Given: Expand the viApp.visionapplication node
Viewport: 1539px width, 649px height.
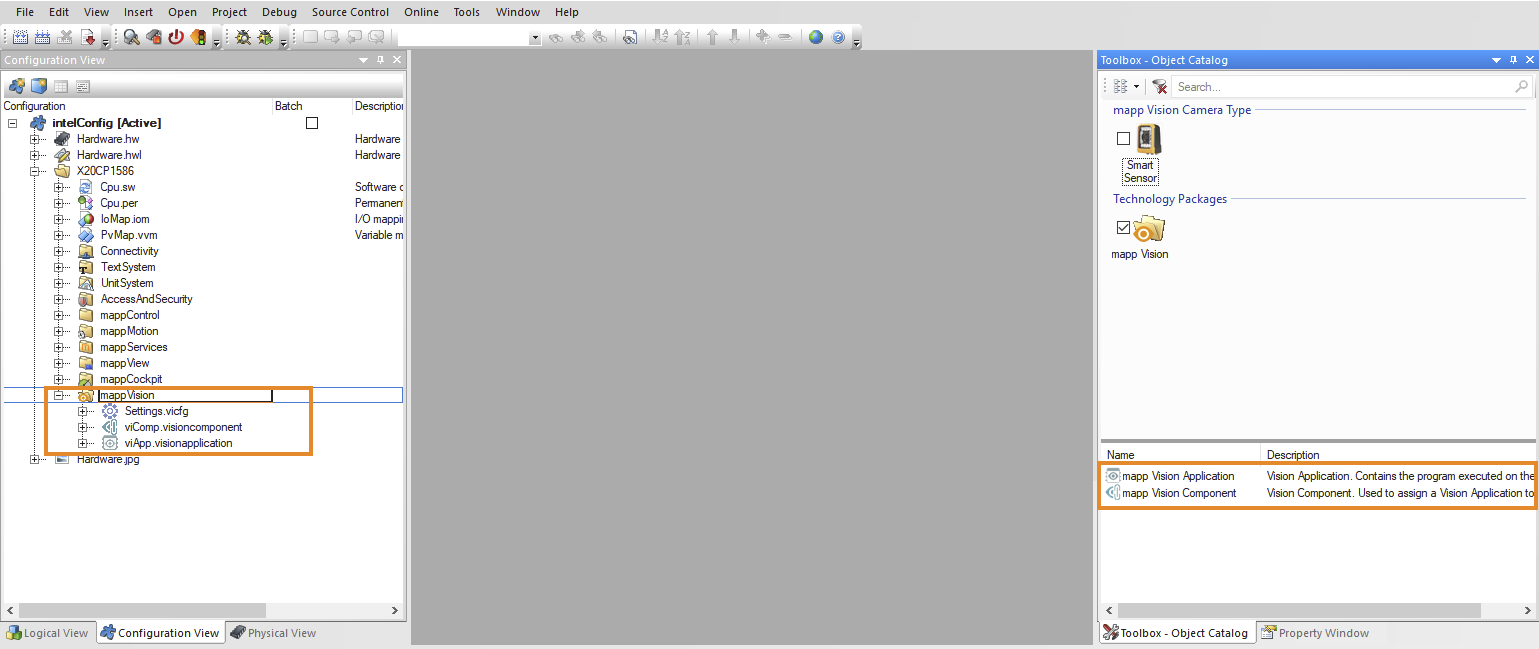Looking at the screenshot, I should [83, 443].
